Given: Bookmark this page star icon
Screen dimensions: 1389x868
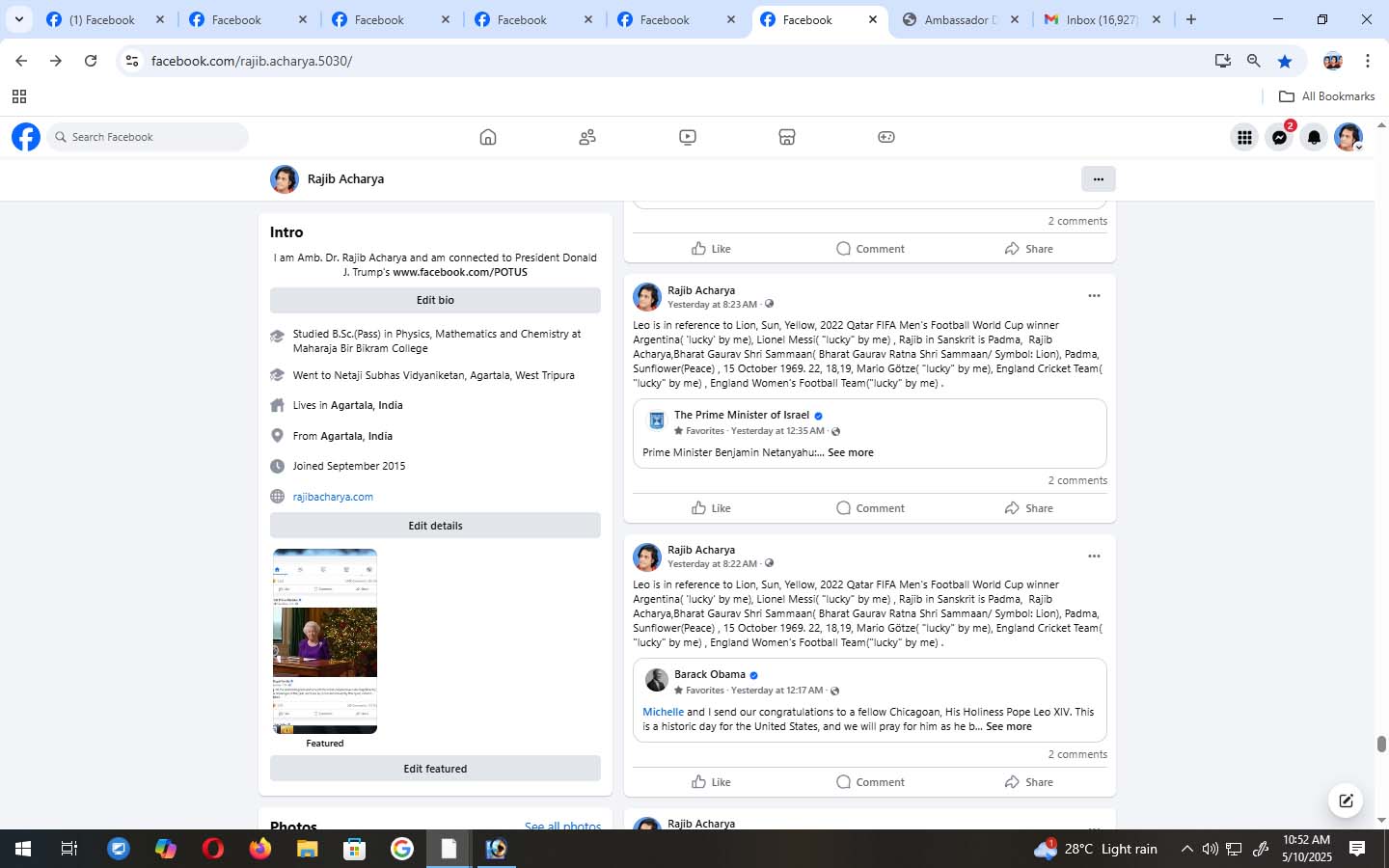Looking at the screenshot, I should point(1285,61).
